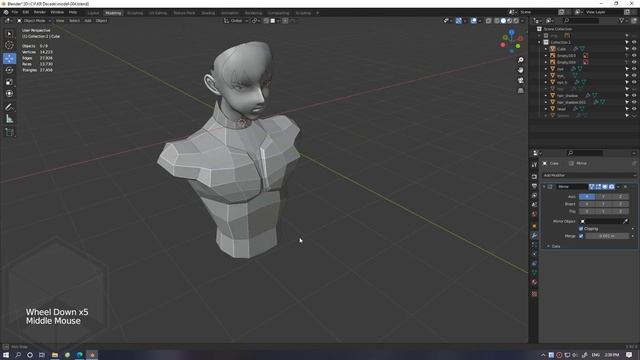The height and width of the screenshot is (360, 640).
Task: Activate the Rotate tool
Action: [x=9, y=70]
